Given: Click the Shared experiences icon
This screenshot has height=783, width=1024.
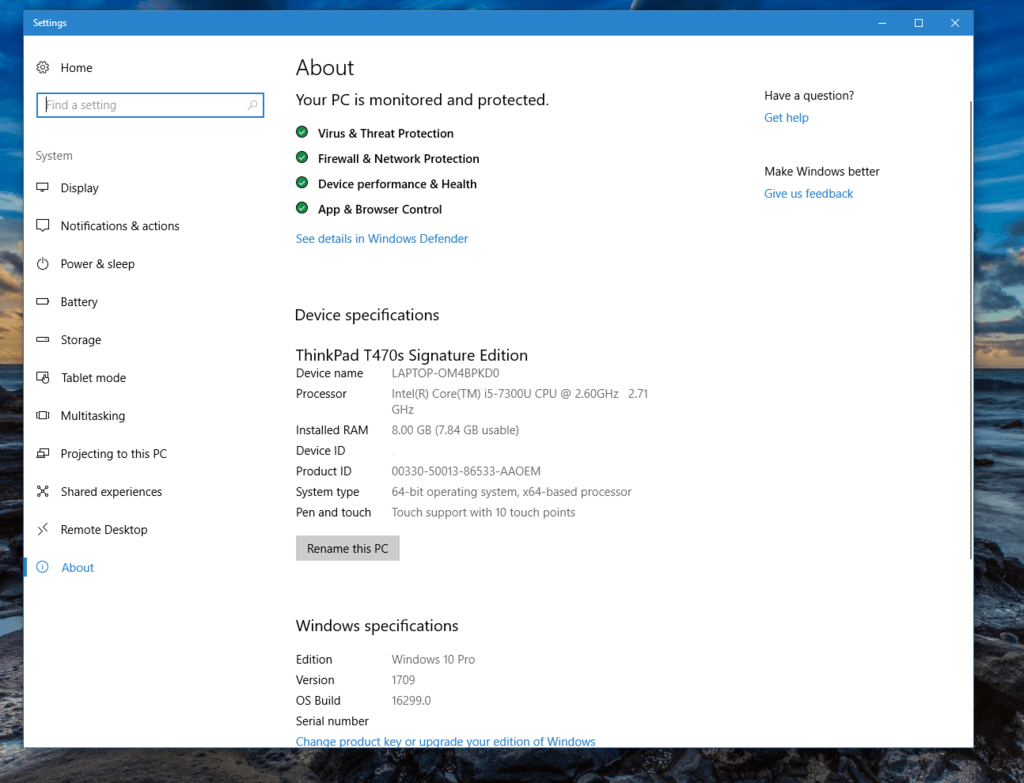Looking at the screenshot, I should [42, 491].
